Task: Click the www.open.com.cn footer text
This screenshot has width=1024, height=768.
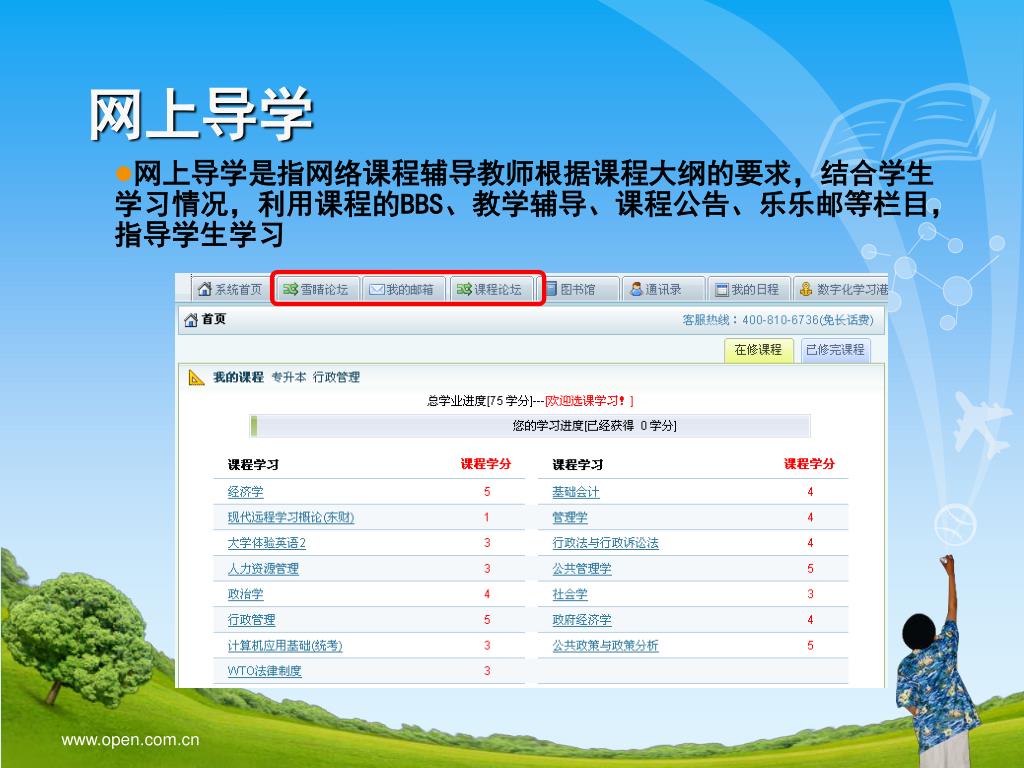Action: pyautogui.click(x=130, y=740)
